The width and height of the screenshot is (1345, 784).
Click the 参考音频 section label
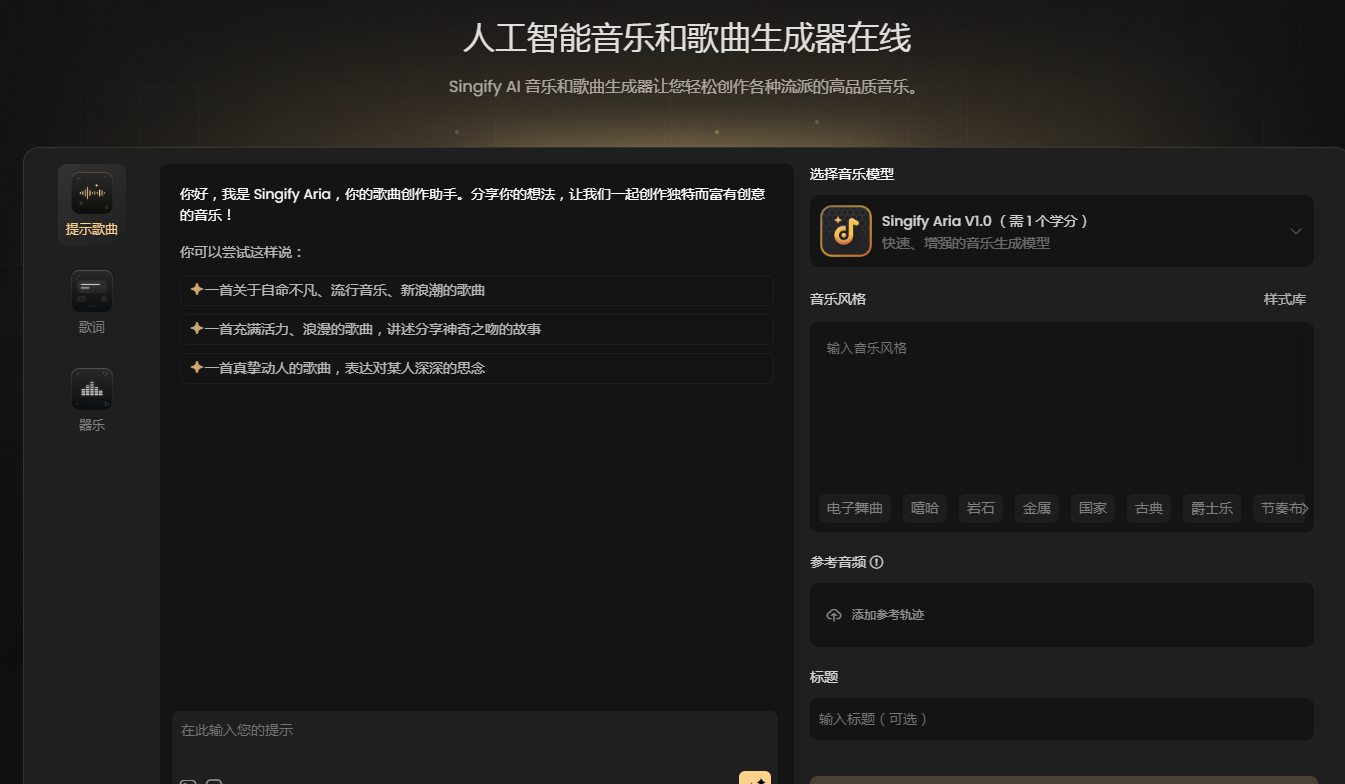[838, 562]
